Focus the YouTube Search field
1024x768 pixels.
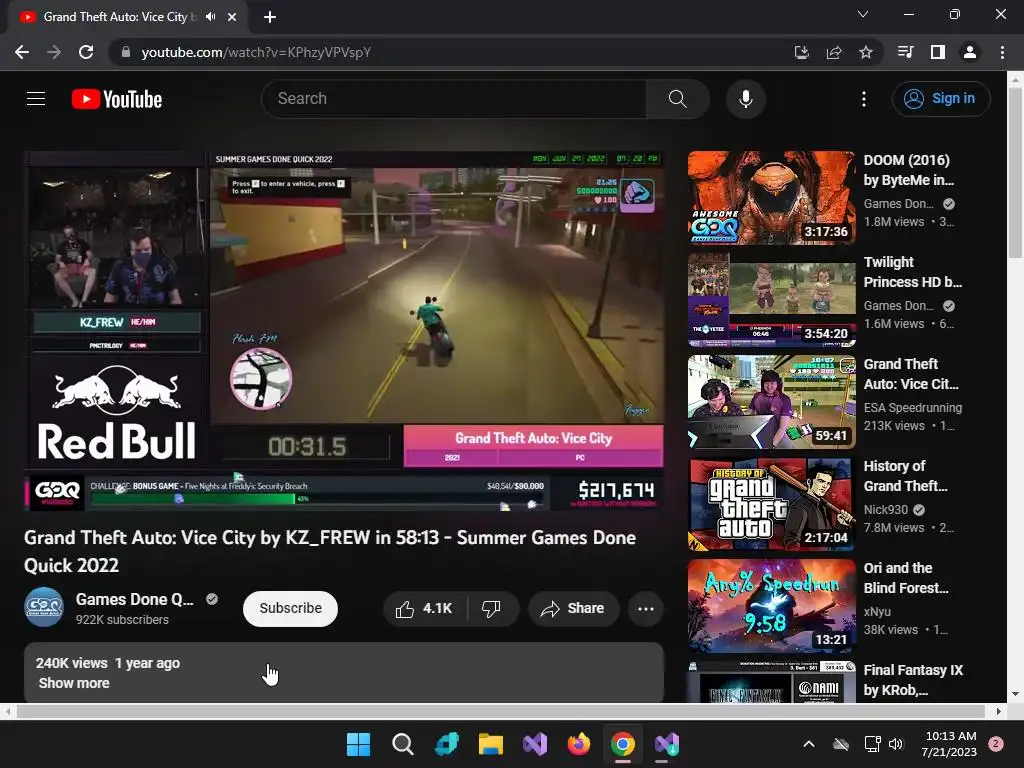(x=454, y=99)
